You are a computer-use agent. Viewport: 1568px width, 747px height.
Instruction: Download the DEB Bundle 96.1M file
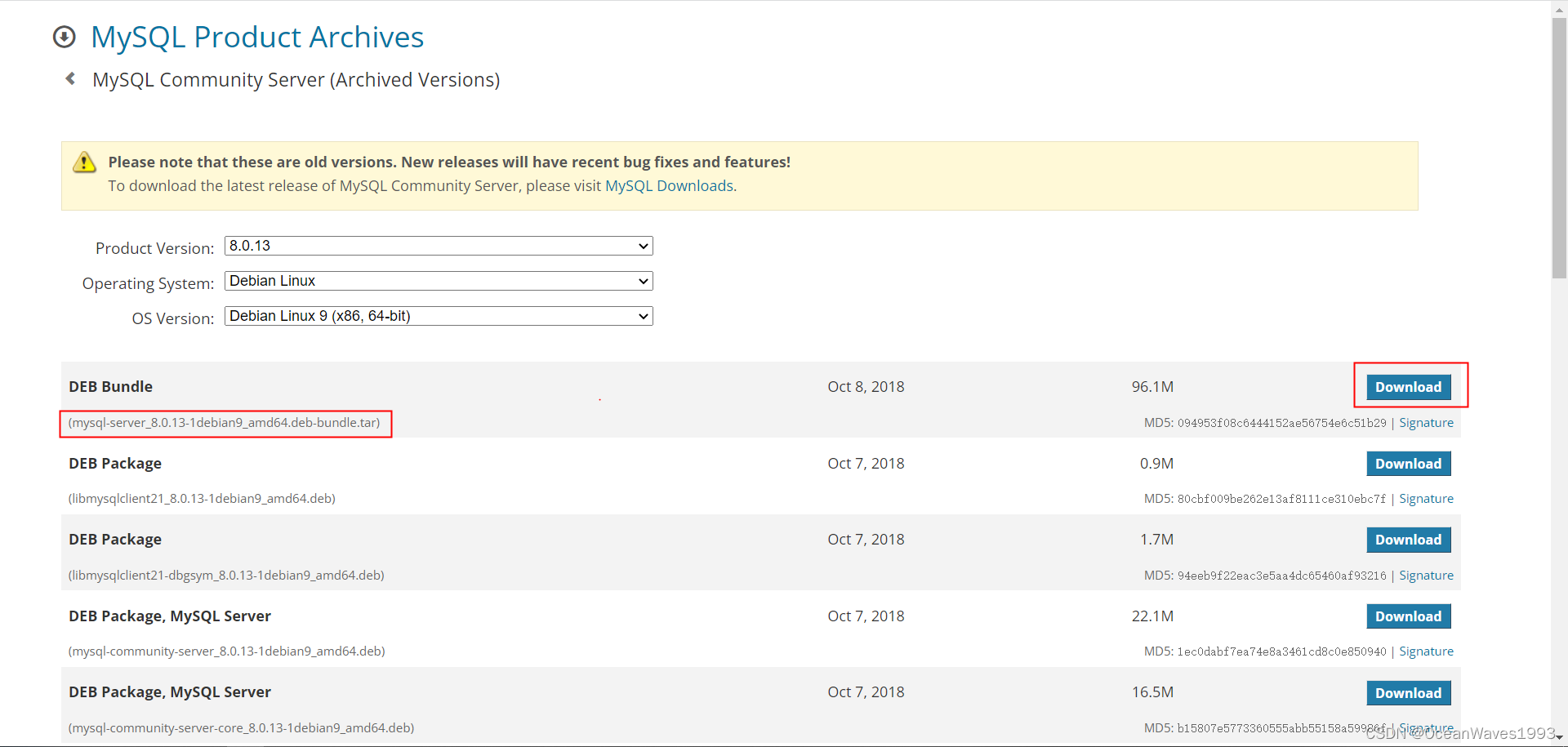click(1409, 387)
